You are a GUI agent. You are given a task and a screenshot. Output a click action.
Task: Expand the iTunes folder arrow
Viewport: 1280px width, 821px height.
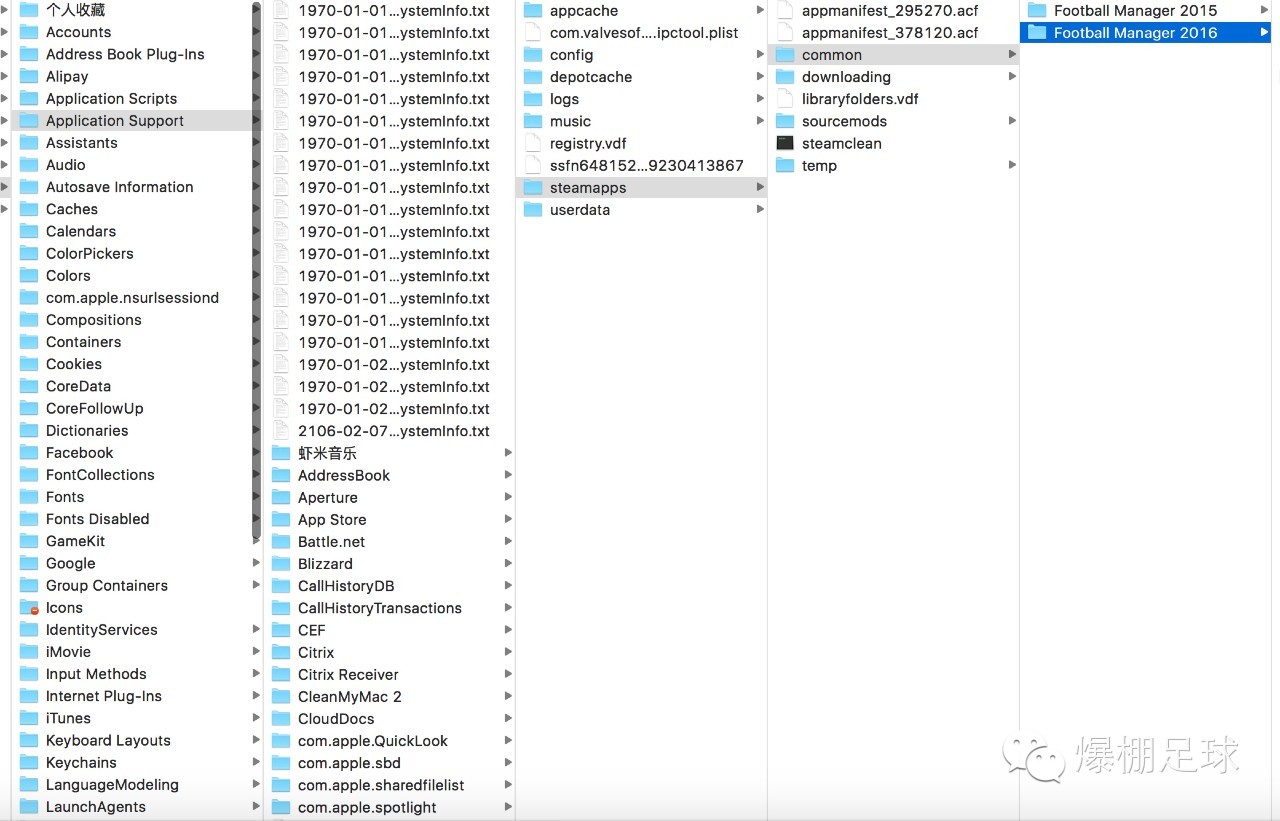[x=256, y=719]
